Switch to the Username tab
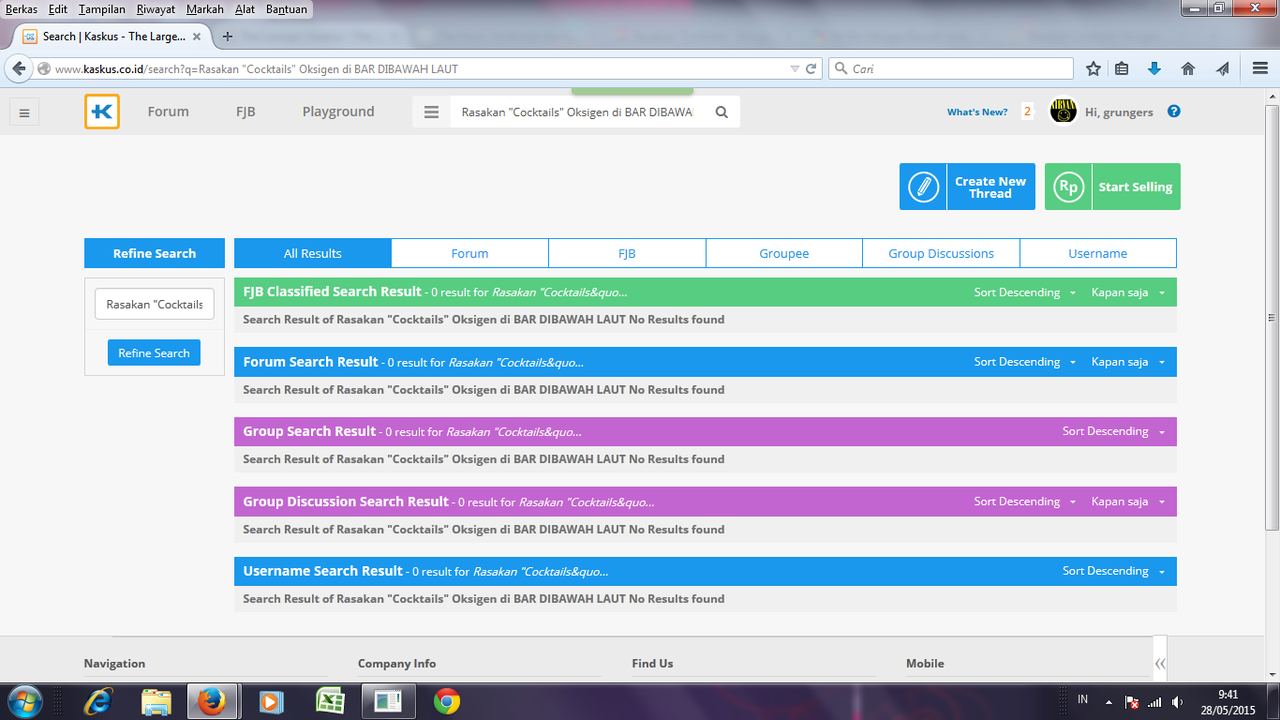Image resolution: width=1280 pixels, height=720 pixels. coord(1098,253)
